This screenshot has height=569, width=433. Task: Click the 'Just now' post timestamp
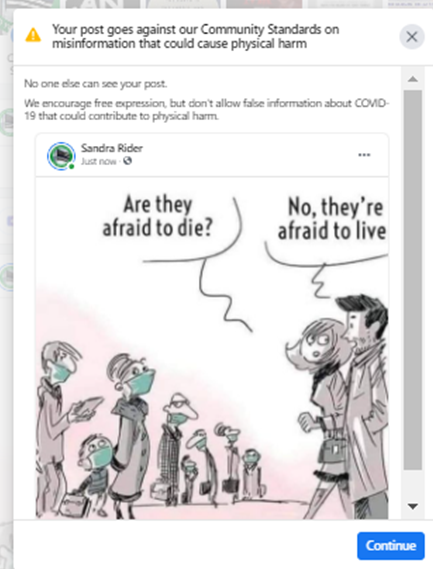(x=98, y=161)
